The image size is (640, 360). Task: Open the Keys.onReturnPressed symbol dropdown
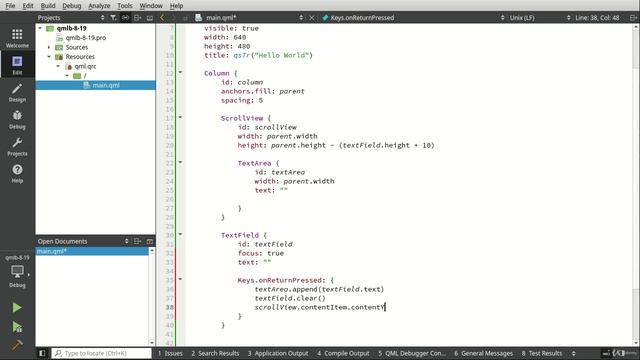tap(413, 18)
